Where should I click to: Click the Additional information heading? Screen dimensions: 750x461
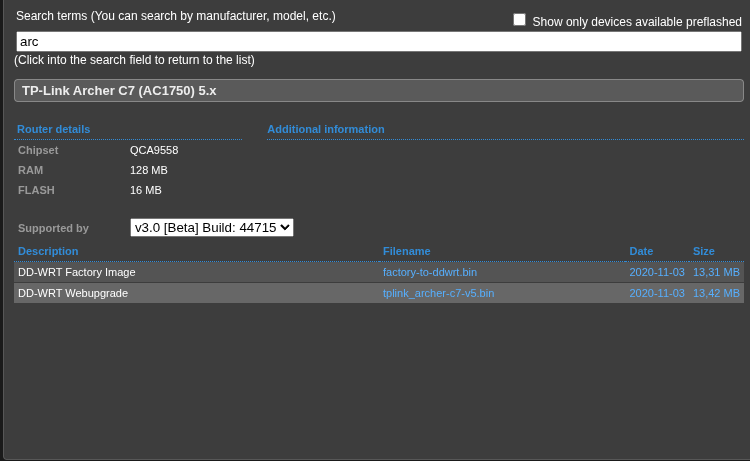(326, 129)
